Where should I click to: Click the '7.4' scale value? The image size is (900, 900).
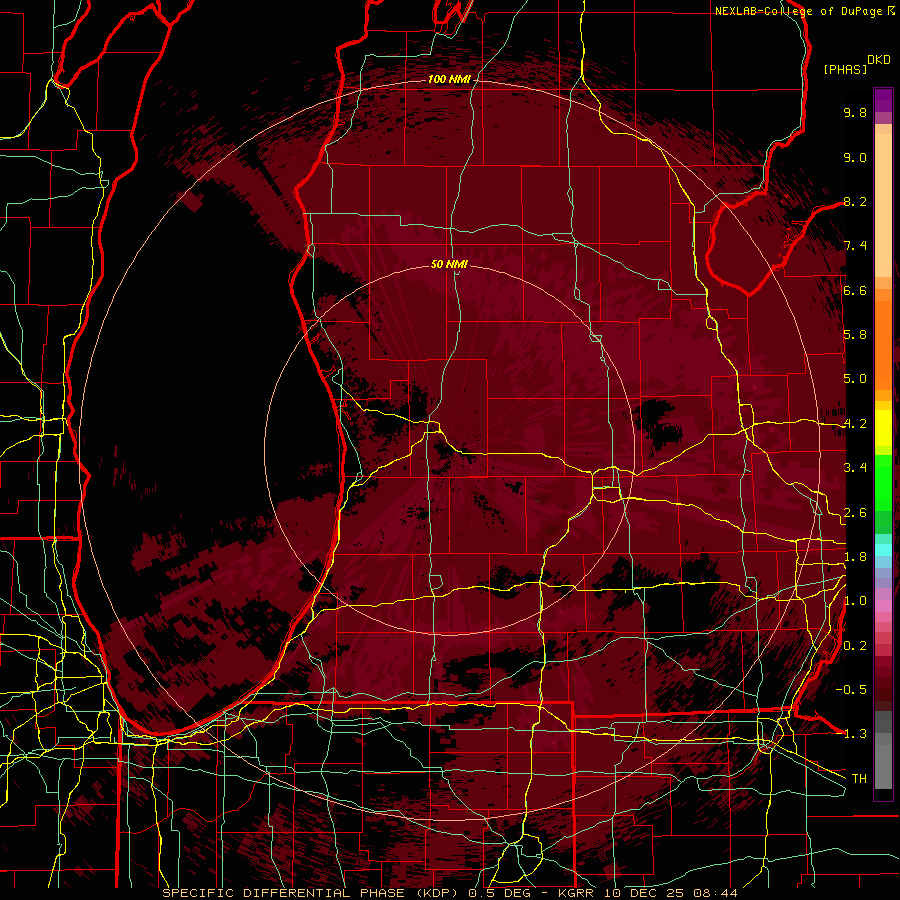tap(855, 246)
